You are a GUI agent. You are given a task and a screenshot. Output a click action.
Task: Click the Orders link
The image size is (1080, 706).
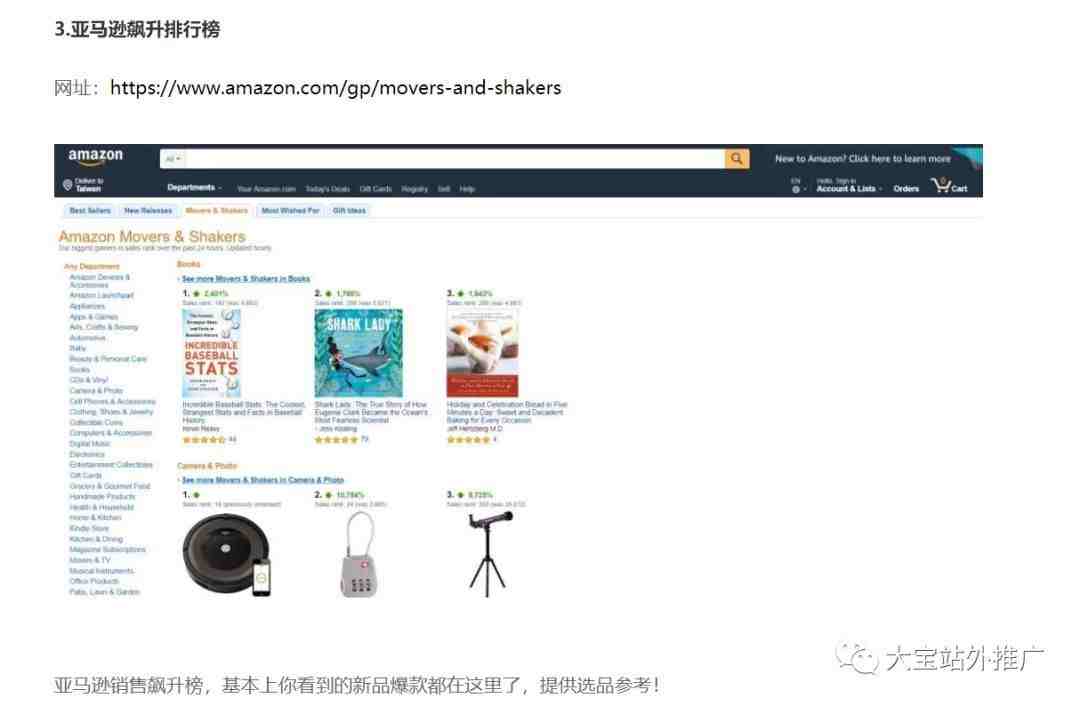point(906,188)
